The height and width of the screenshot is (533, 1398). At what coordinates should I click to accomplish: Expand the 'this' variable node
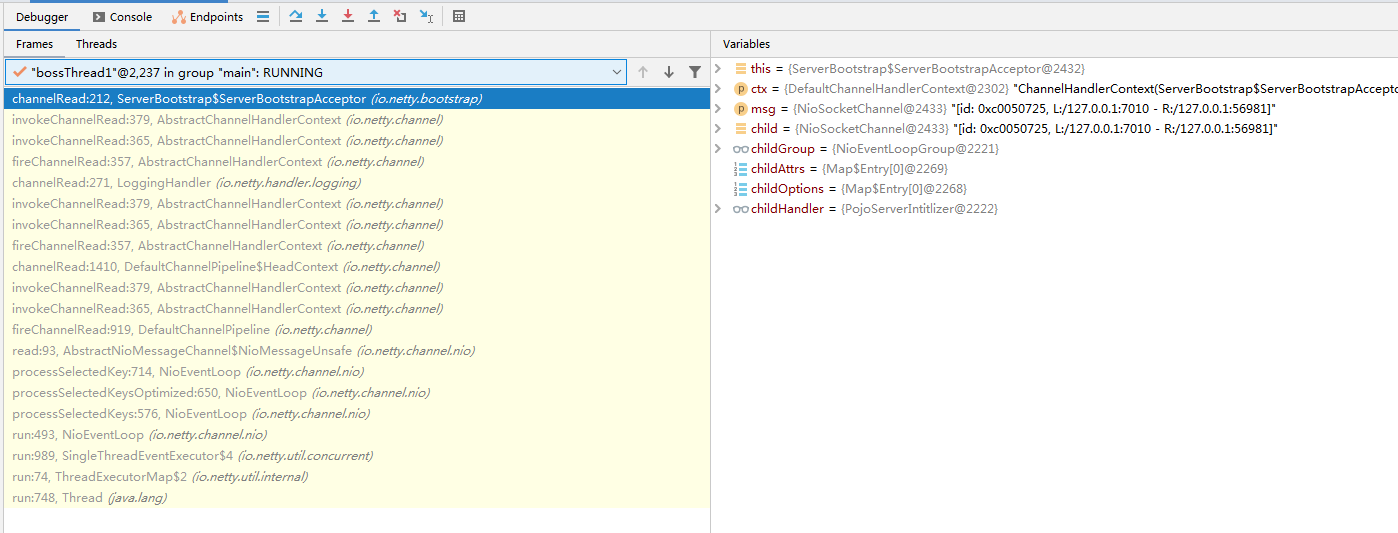pos(718,69)
